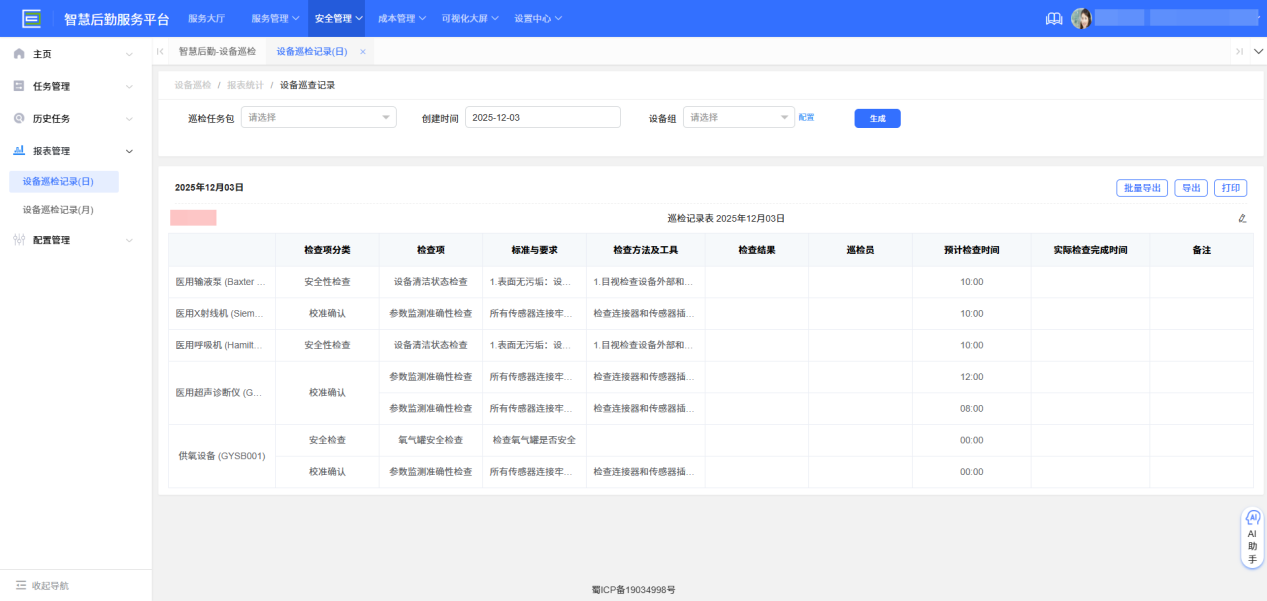Open the 服务管理 top menu

click(274, 18)
